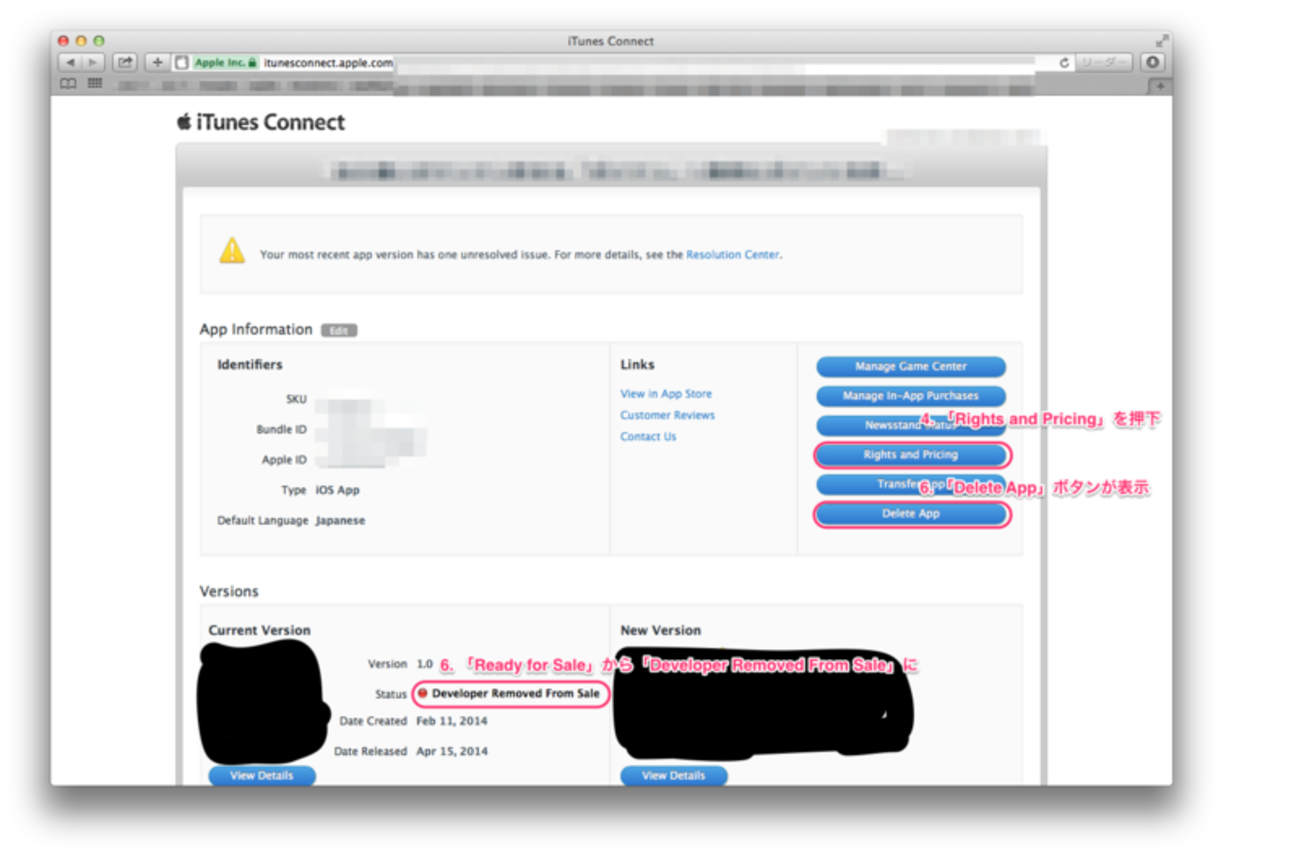Click the yellow warning triangle icon
Image resolution: width=1299 pixels, height=856 pixels.
232,251
